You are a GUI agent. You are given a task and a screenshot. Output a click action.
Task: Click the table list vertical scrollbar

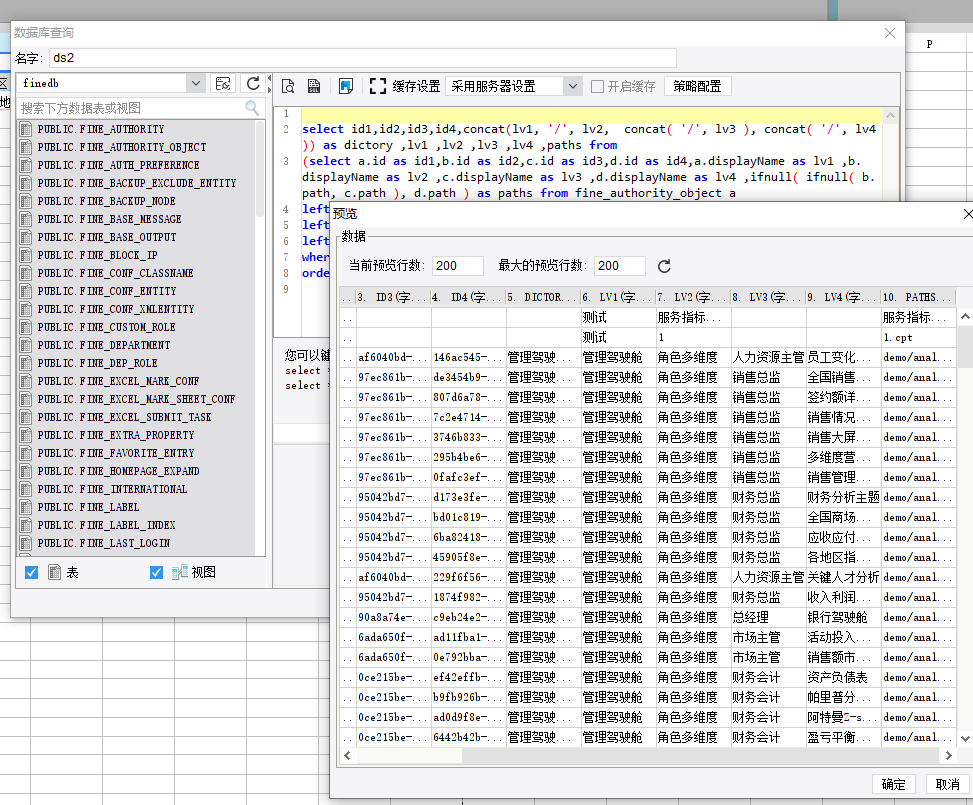click(260, 169)
